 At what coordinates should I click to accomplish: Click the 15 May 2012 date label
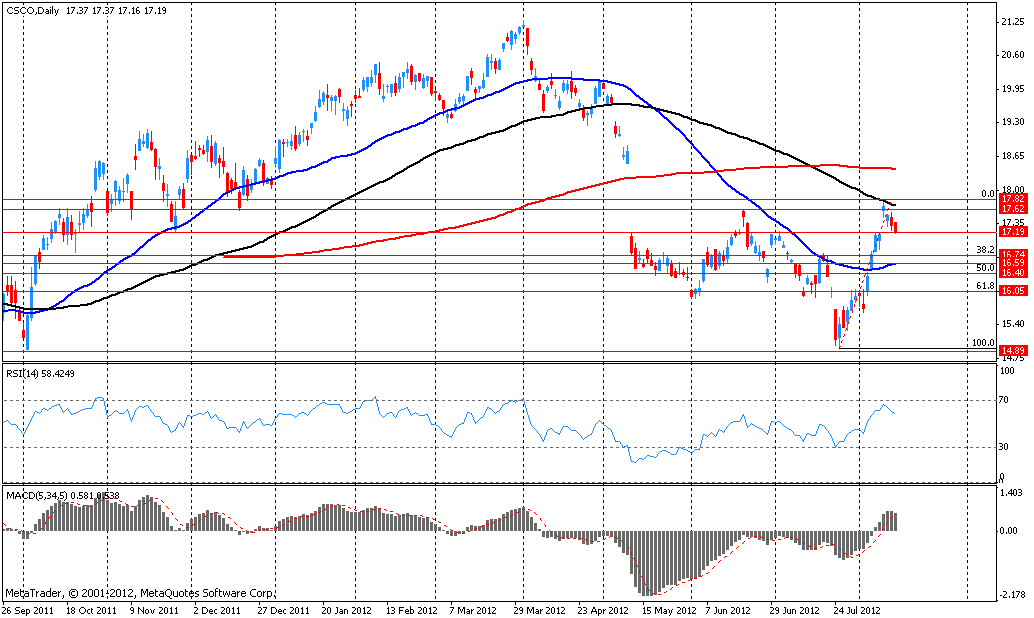[666, 608]
